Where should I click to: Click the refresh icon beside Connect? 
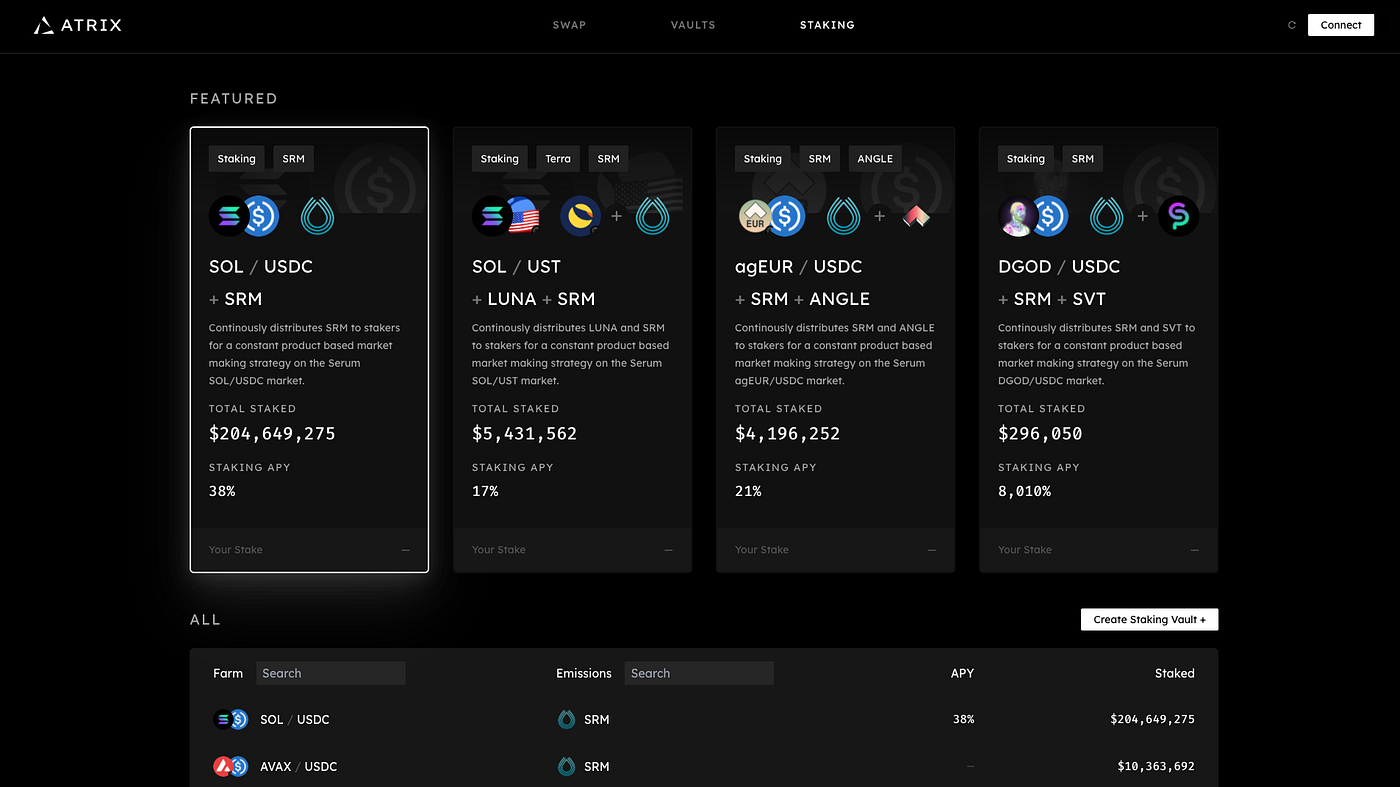coord(1292,25)
